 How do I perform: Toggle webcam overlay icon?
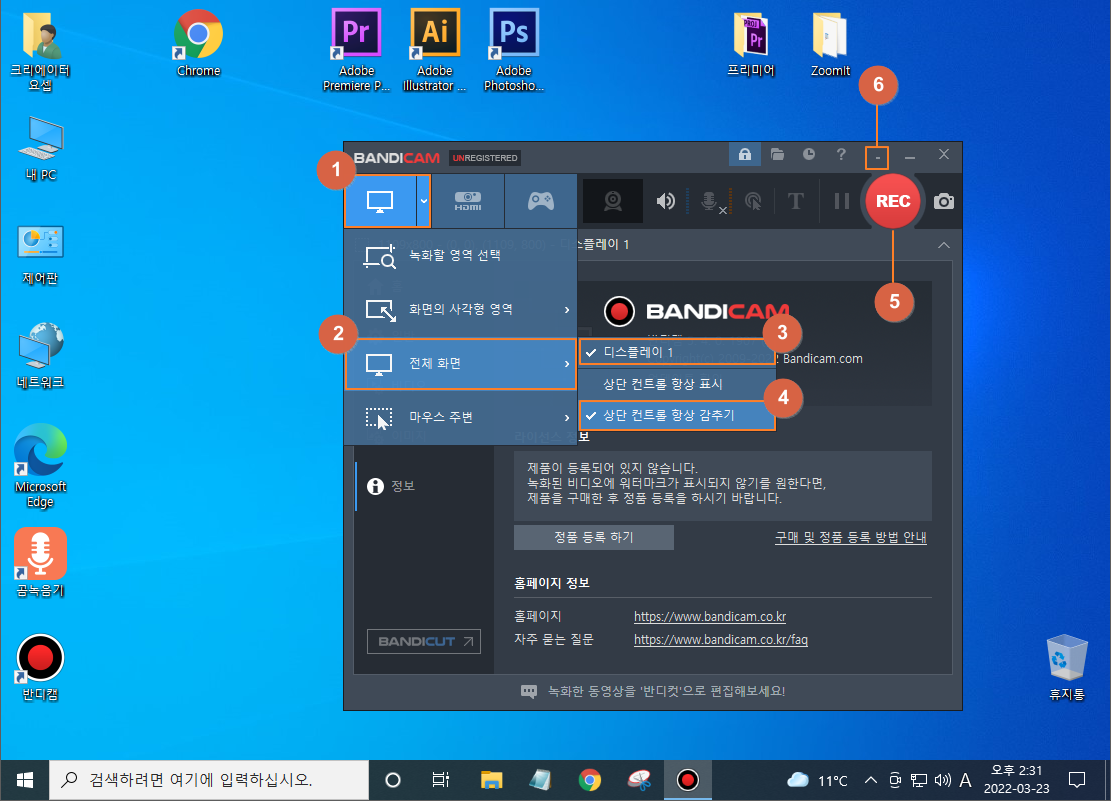click(x=613, y=201)
